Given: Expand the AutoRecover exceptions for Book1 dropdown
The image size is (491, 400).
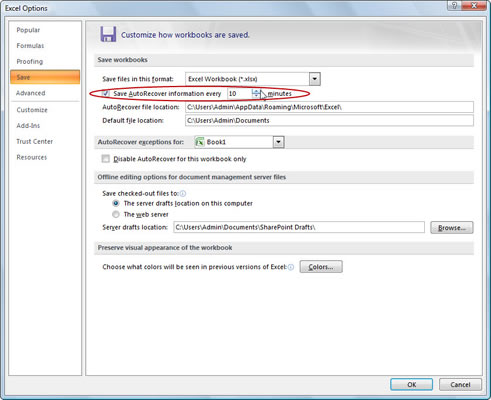Looking at the screenshot, I should point(278,142).
